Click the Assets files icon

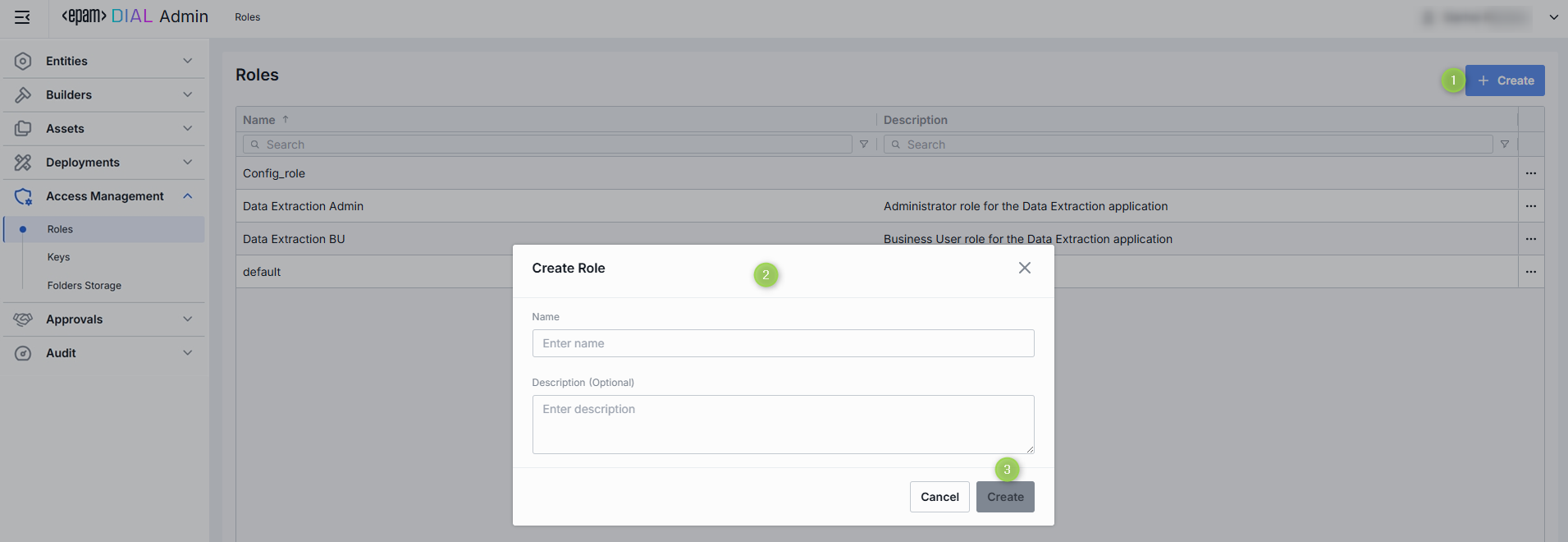click(x=23, y=129)
